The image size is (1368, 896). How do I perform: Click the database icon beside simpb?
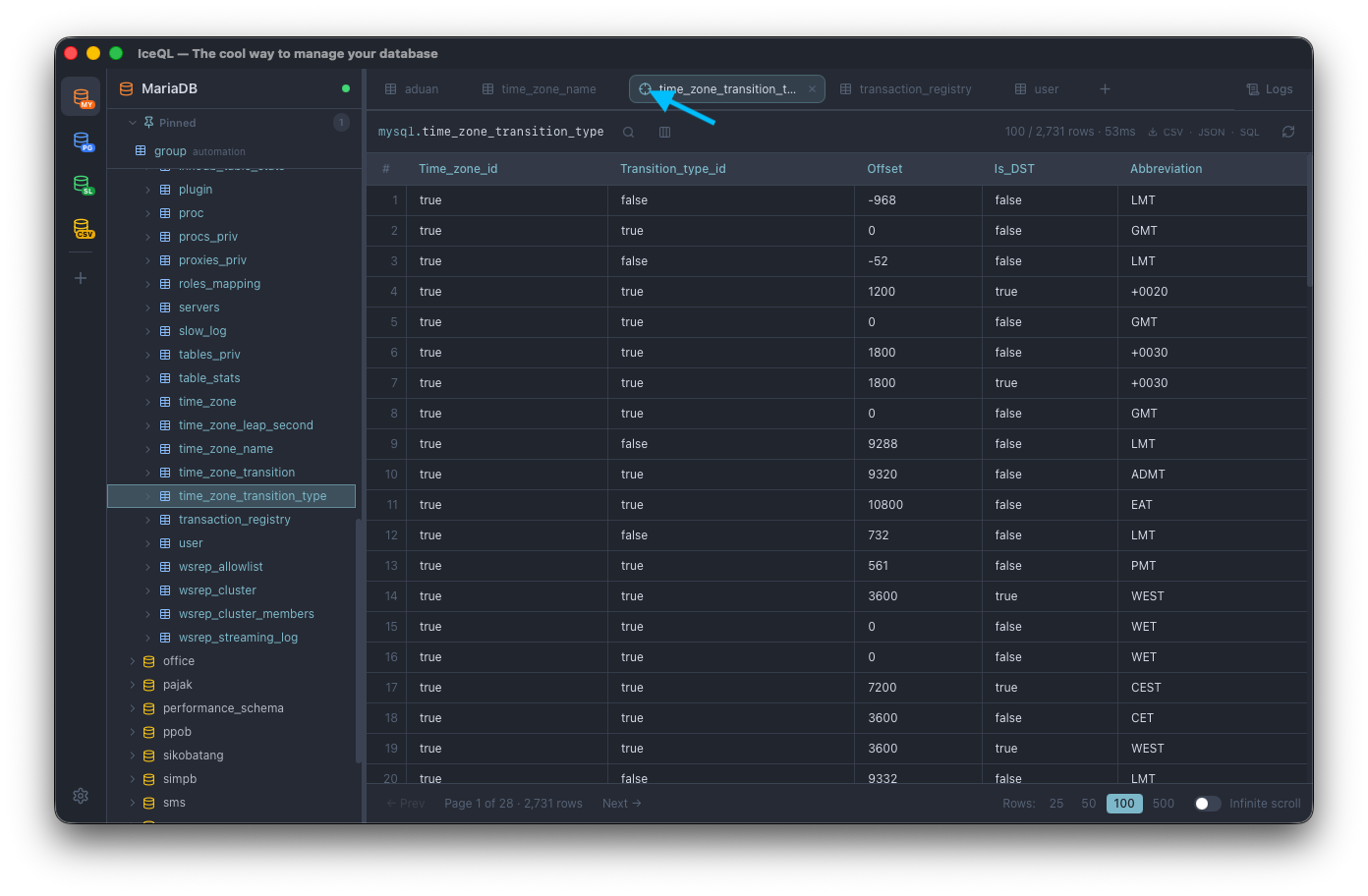click(149, 779)
